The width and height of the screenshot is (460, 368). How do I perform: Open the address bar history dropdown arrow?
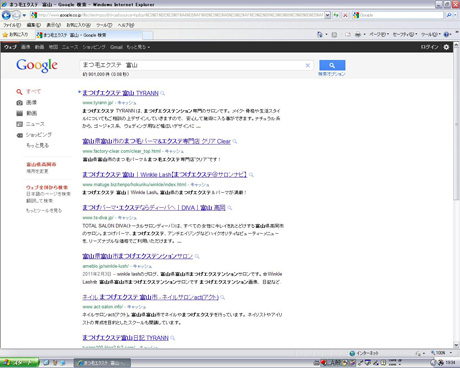(327, 15)
